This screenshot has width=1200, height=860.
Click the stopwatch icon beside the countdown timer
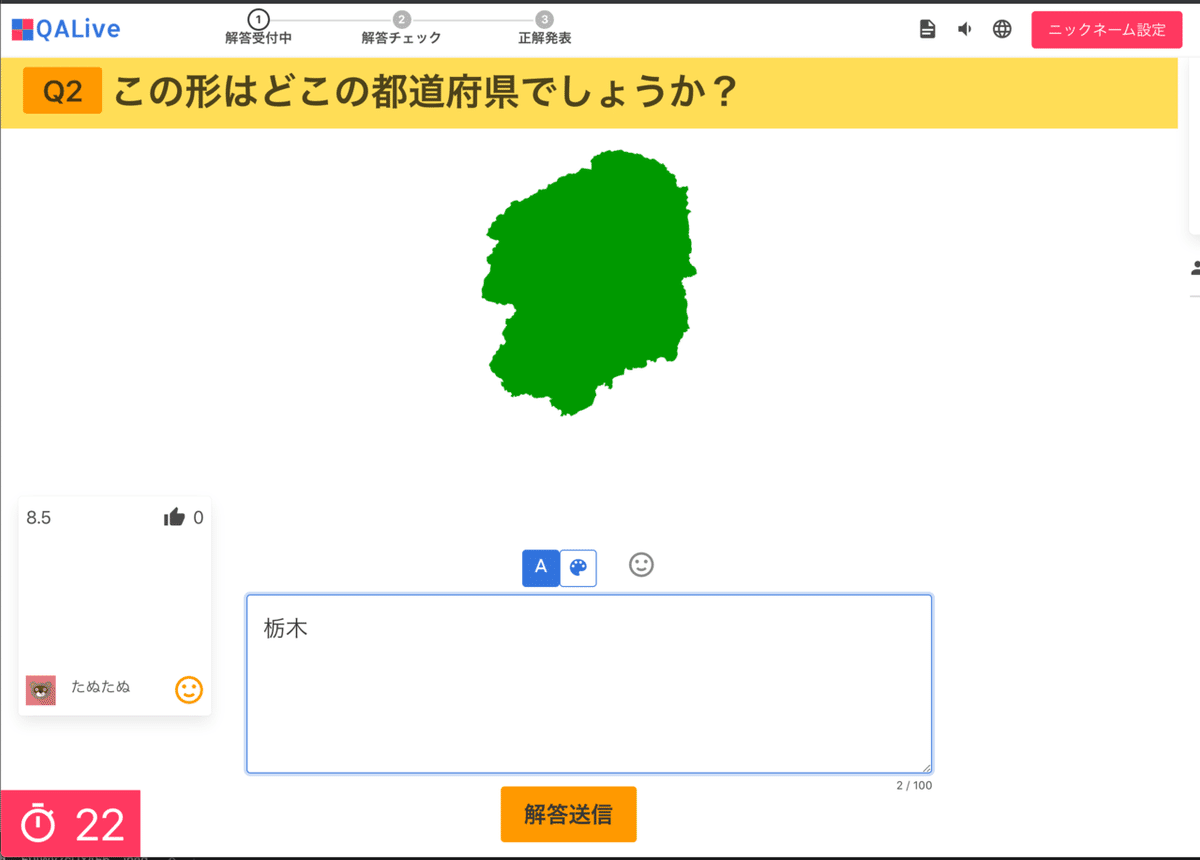(39, 824)
